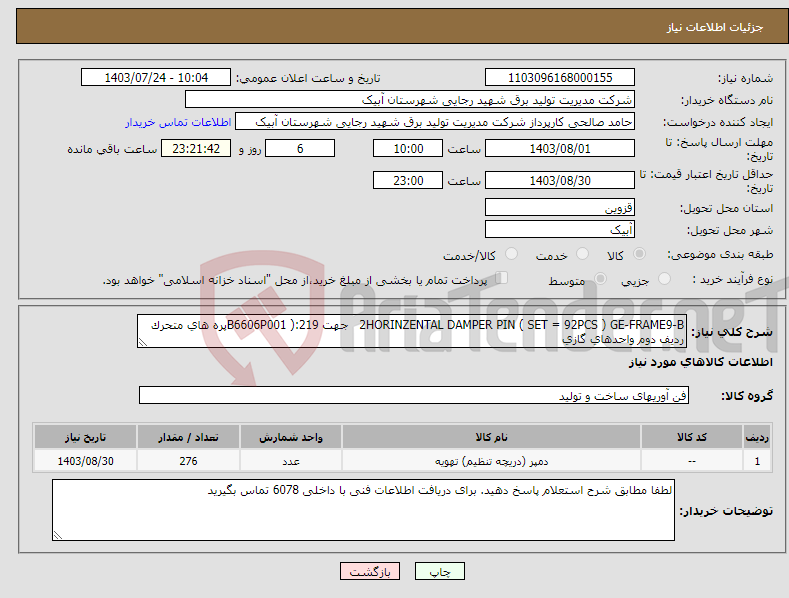The width and height of the screenshot is (789, 598).
Task: Click the شرح کلی نیاز label
Action: 732,332
